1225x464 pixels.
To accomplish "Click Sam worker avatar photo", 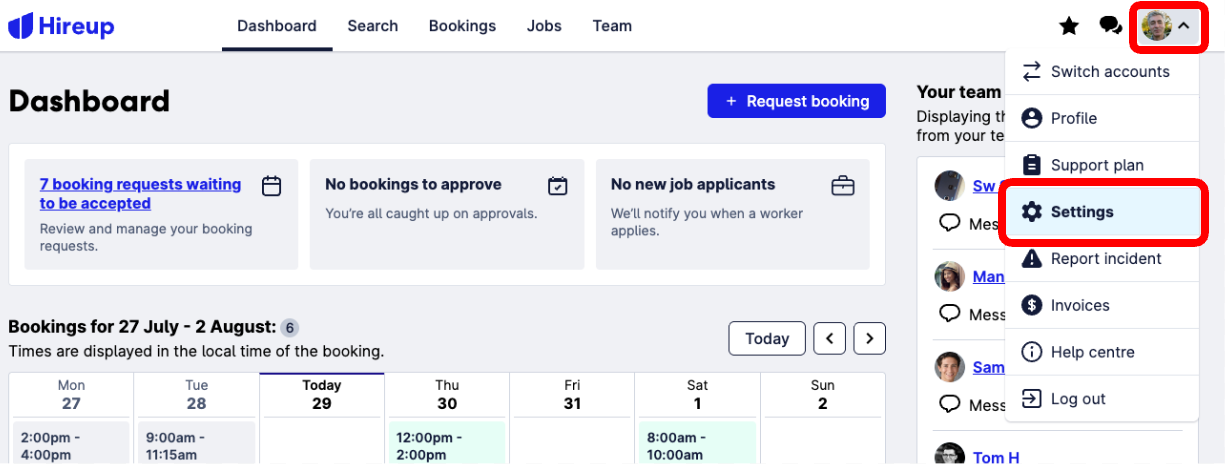I will [x=949, y=367].
